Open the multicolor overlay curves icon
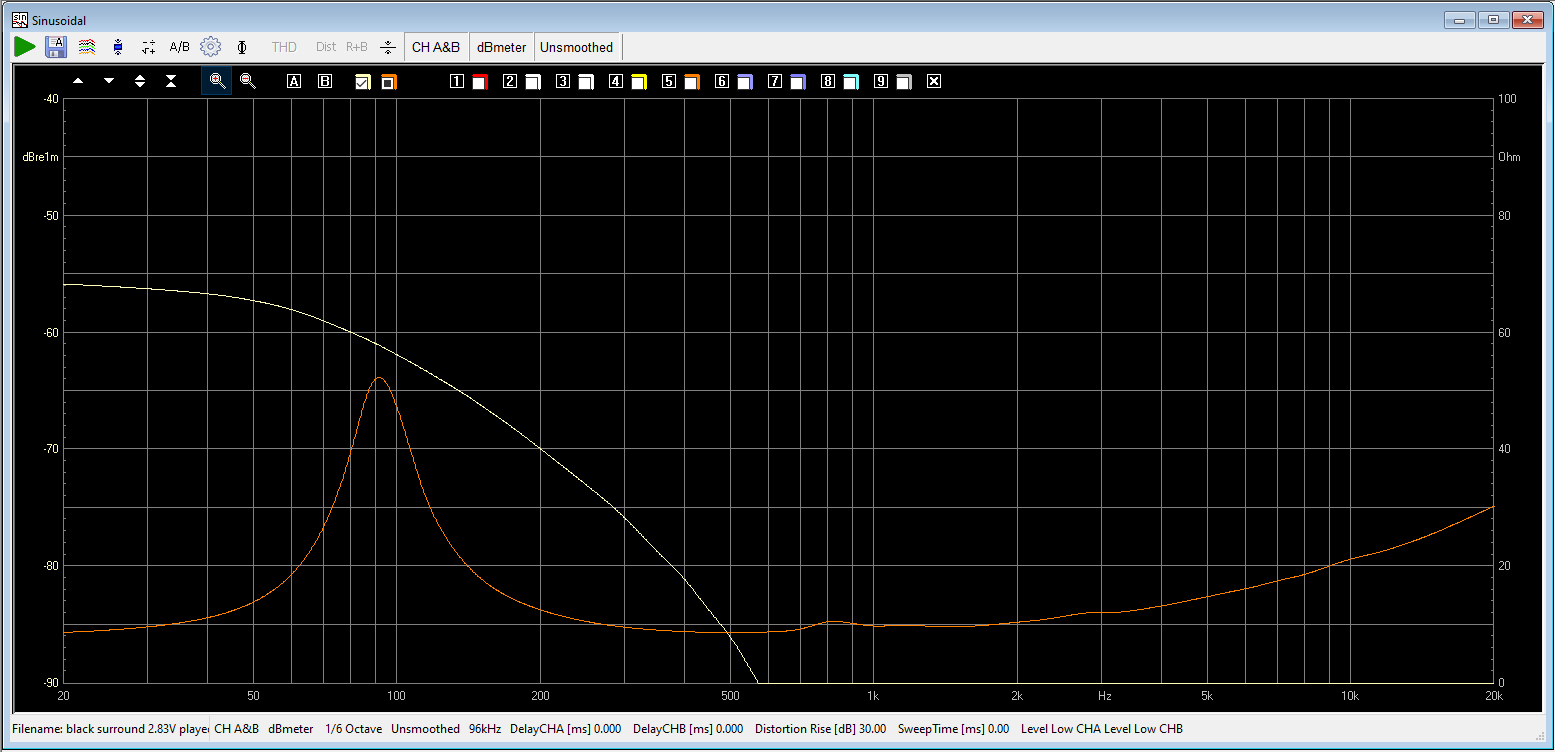 click(x=87, y=46)
